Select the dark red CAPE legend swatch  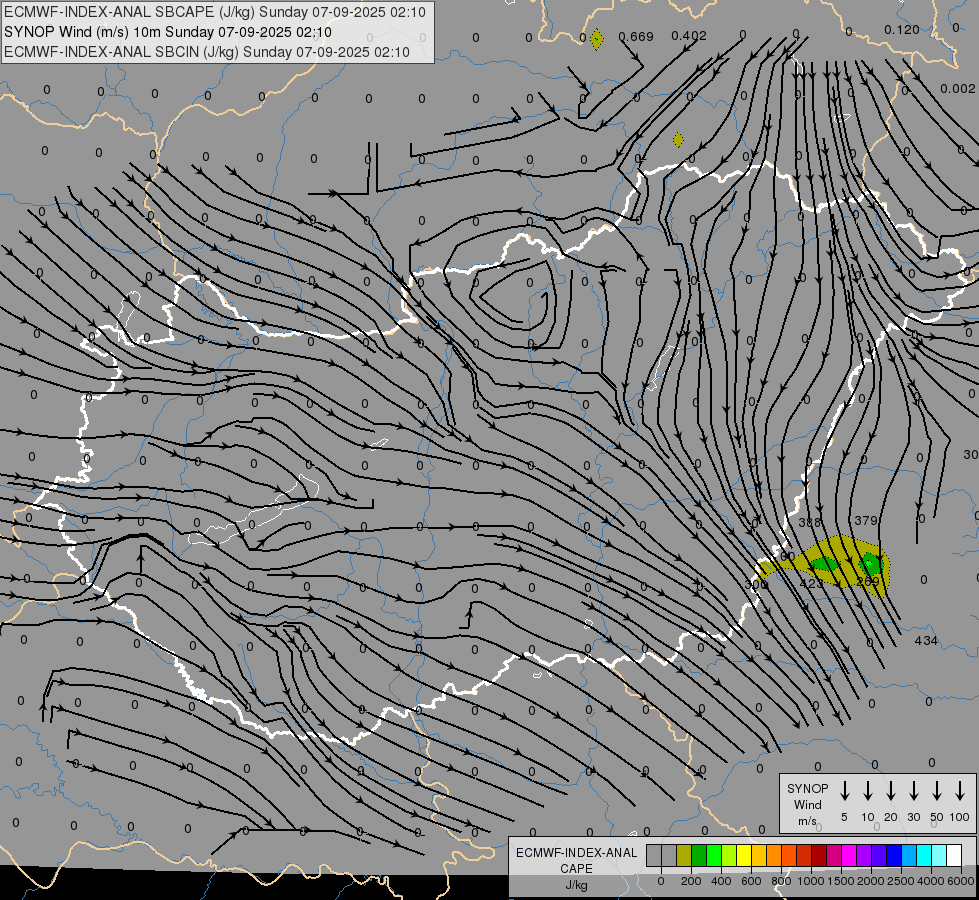[819, 855]
